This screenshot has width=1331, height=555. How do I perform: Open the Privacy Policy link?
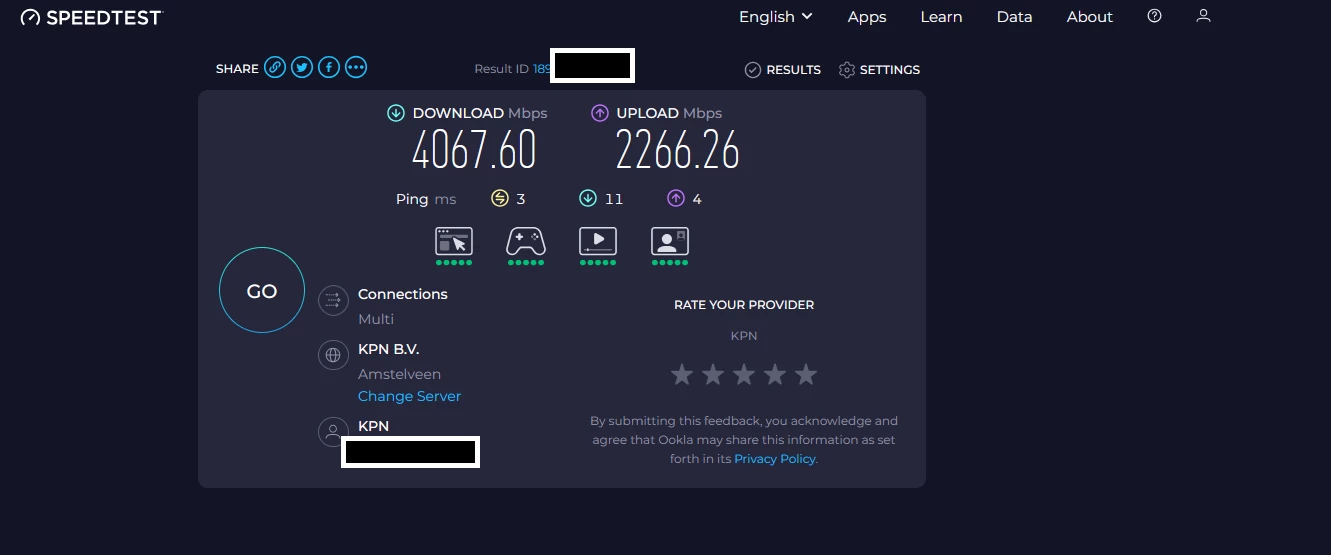pyautogui.click(x=775, y=458)
